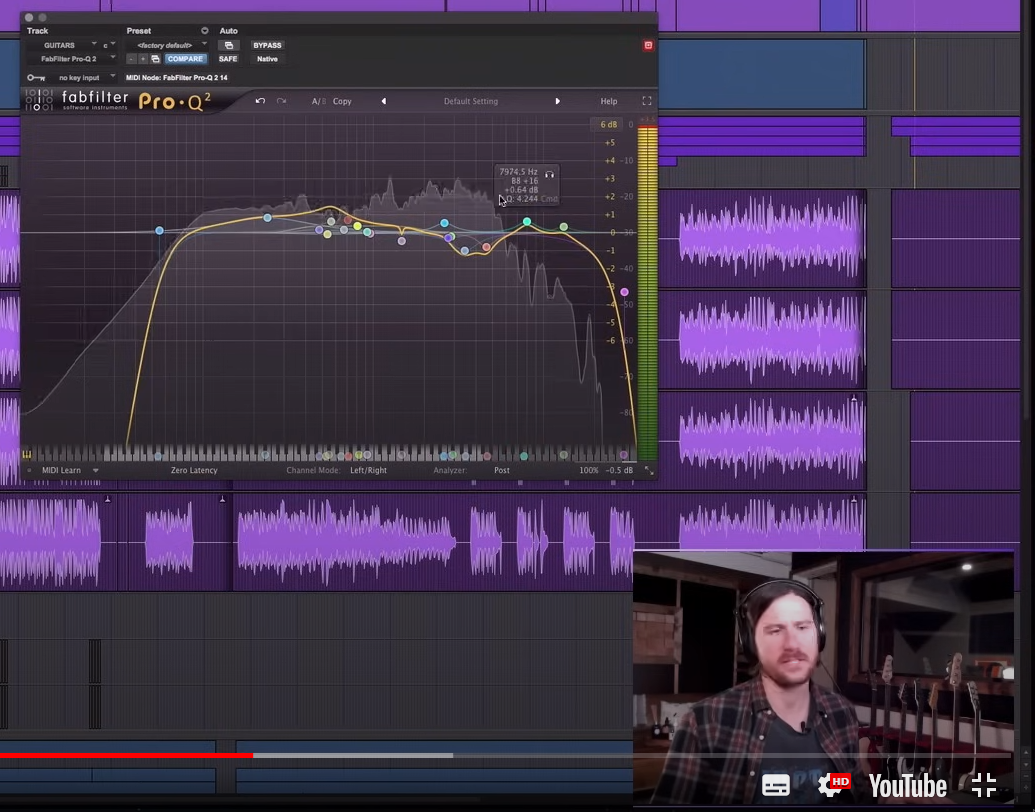Click the Auto label
The width and height of the screenshot is (1035, 812).
[x=228, y=31]
